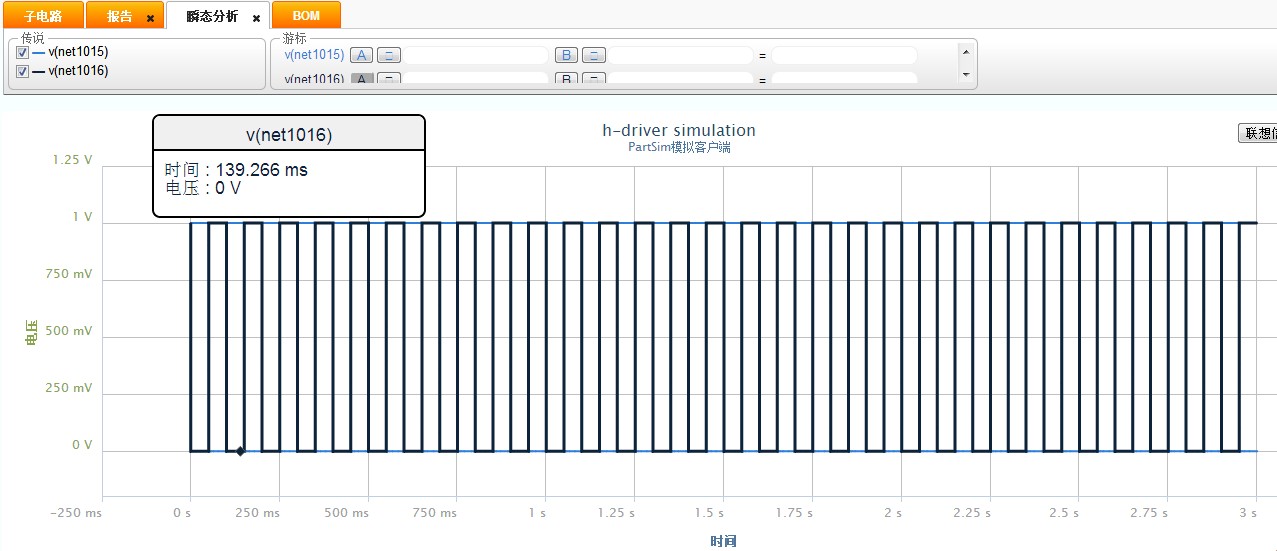The height and width of the screenshot is (551, 1277).
Task: Set cursor A on v(net1016)
Action: click(362, 78)
